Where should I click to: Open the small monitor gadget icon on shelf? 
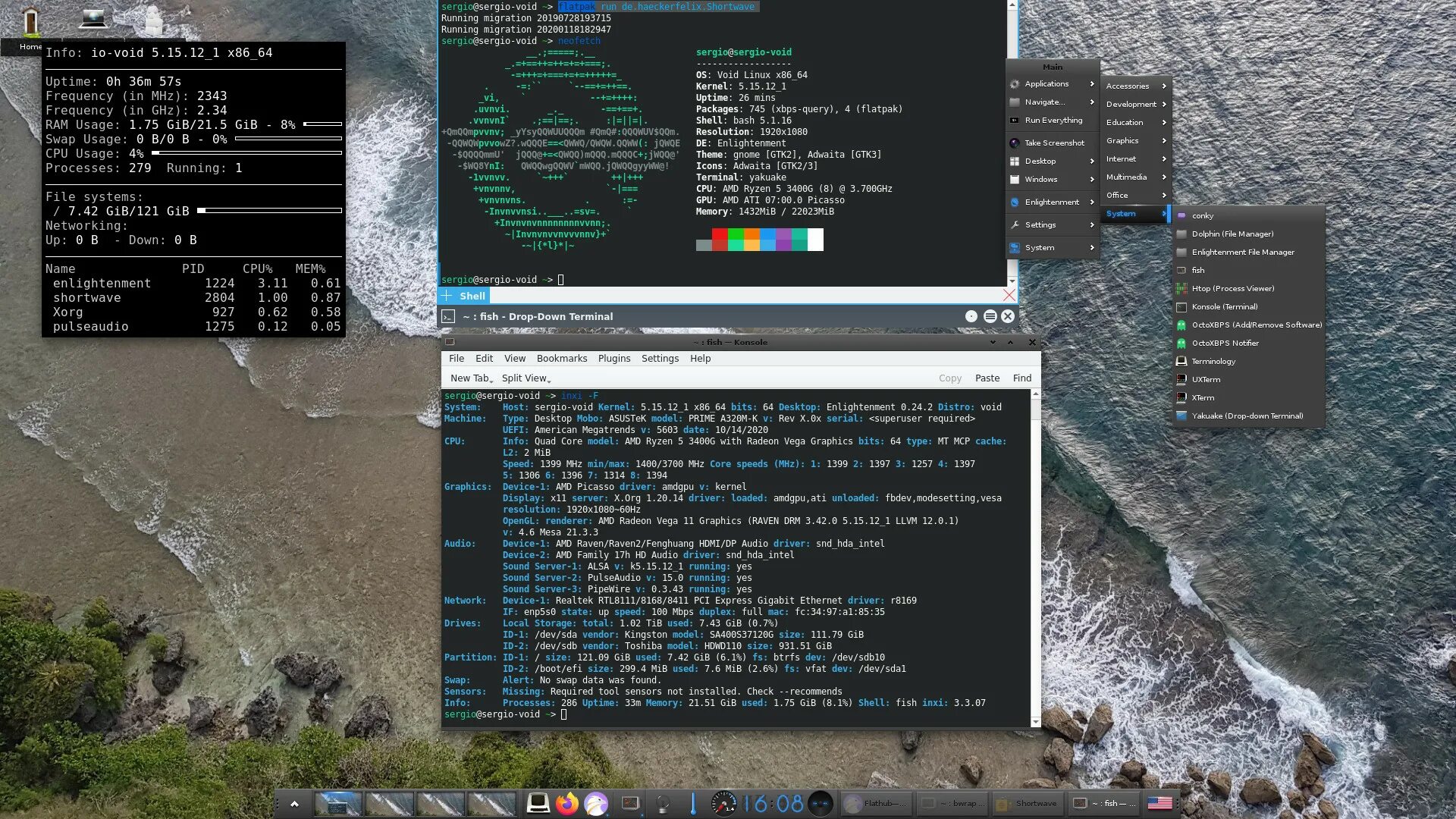tap(630, 803)
